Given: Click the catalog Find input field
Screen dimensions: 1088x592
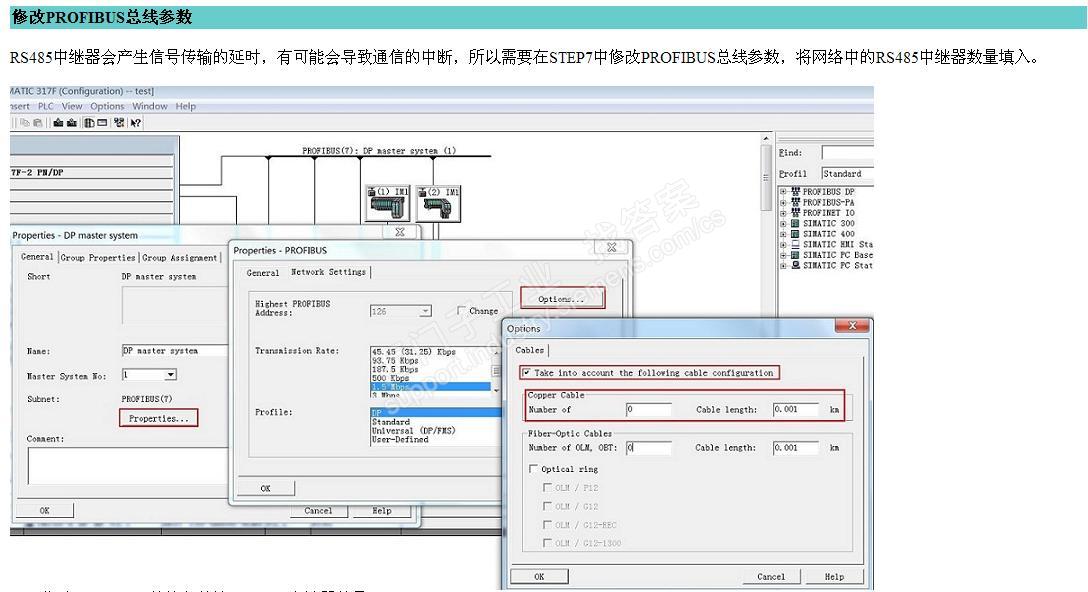Looking at the screenshot, I should coord(847,152).
